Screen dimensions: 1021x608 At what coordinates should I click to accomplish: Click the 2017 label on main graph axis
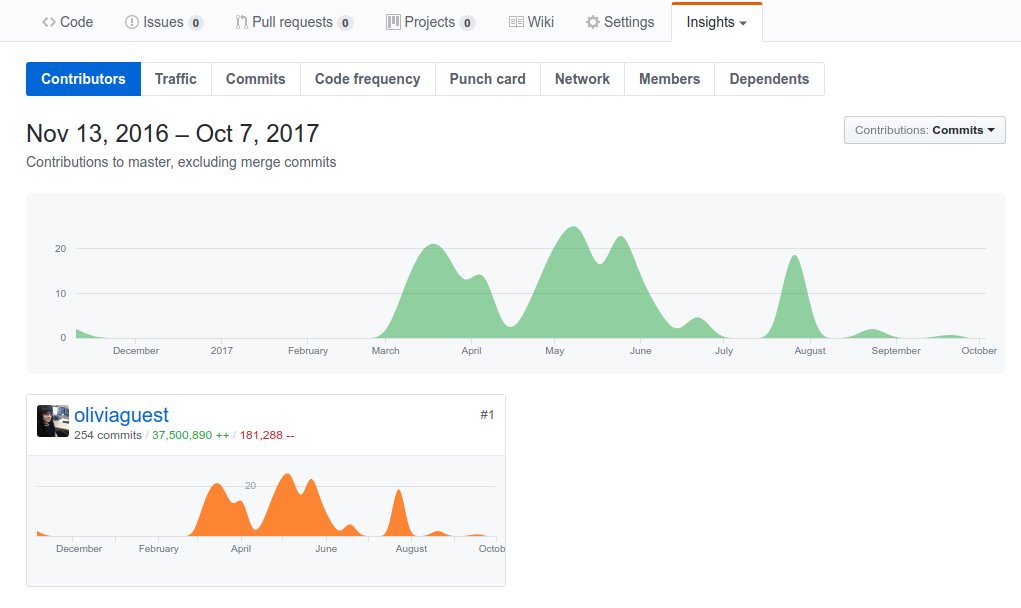(x=221, y=351)
